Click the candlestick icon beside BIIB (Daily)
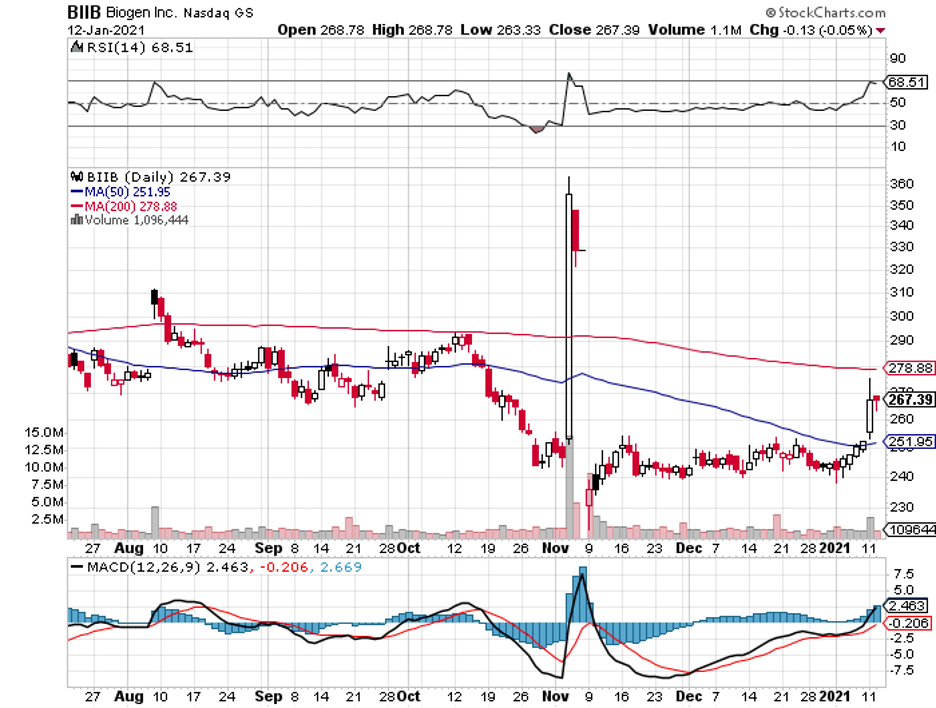The width and height of the screenshot is (936, 708). pyautogui.click(x=77, y=177)
